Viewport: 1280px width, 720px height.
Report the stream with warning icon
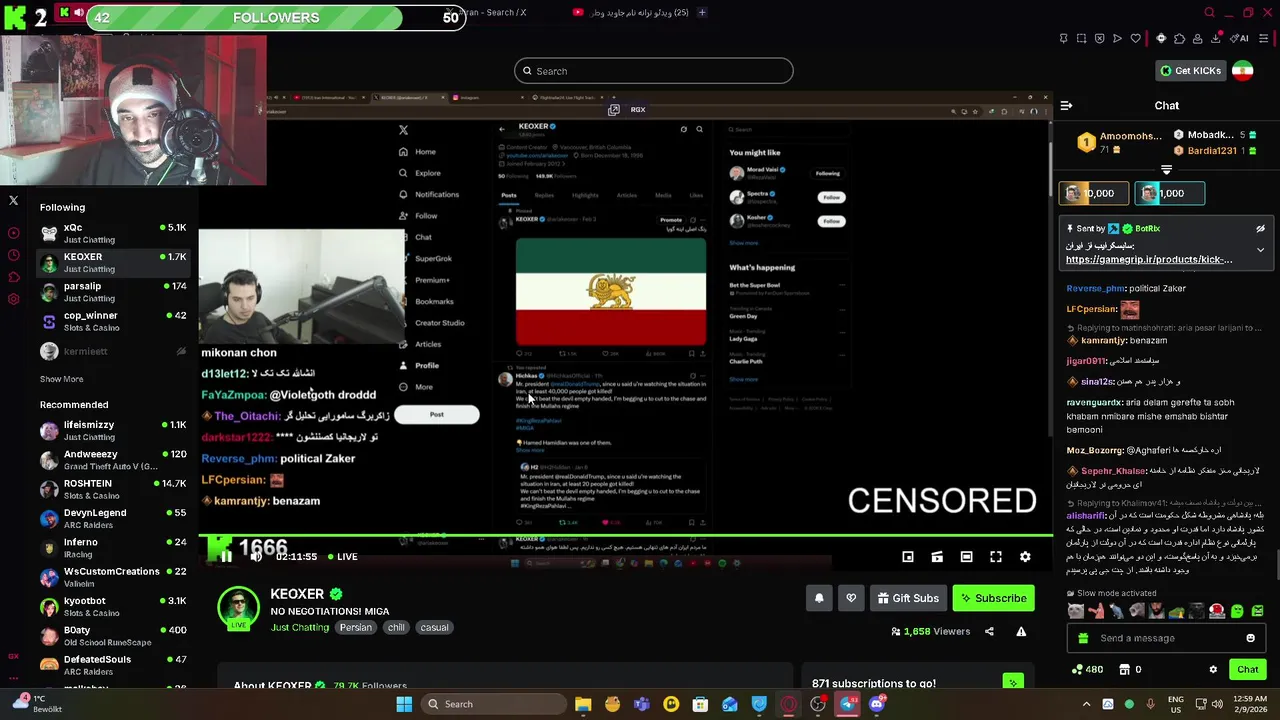[x=1021, y=632]
